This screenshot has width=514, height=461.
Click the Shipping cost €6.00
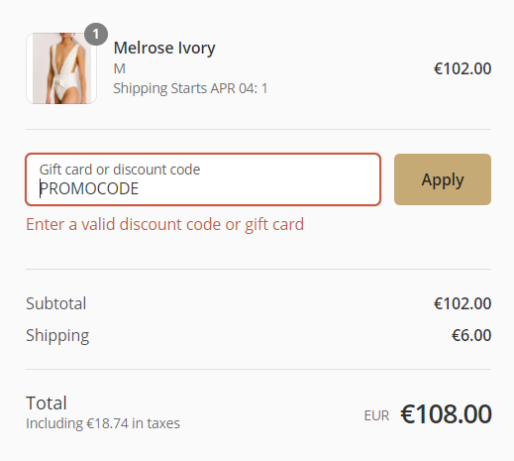(471, 335)
